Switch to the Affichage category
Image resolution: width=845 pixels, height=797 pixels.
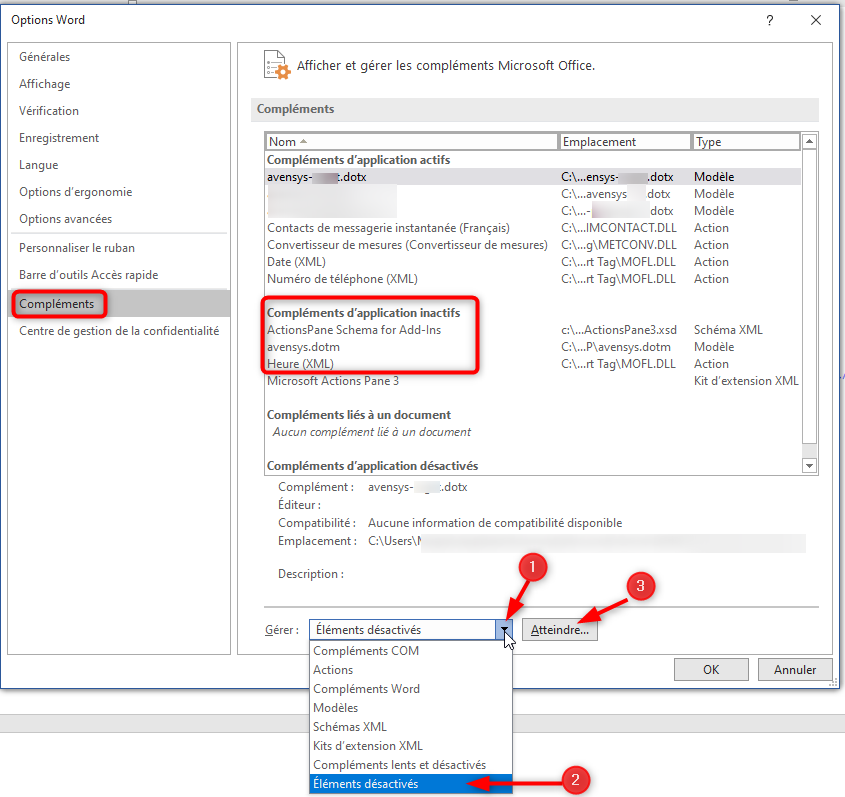[x=45, y=84]
